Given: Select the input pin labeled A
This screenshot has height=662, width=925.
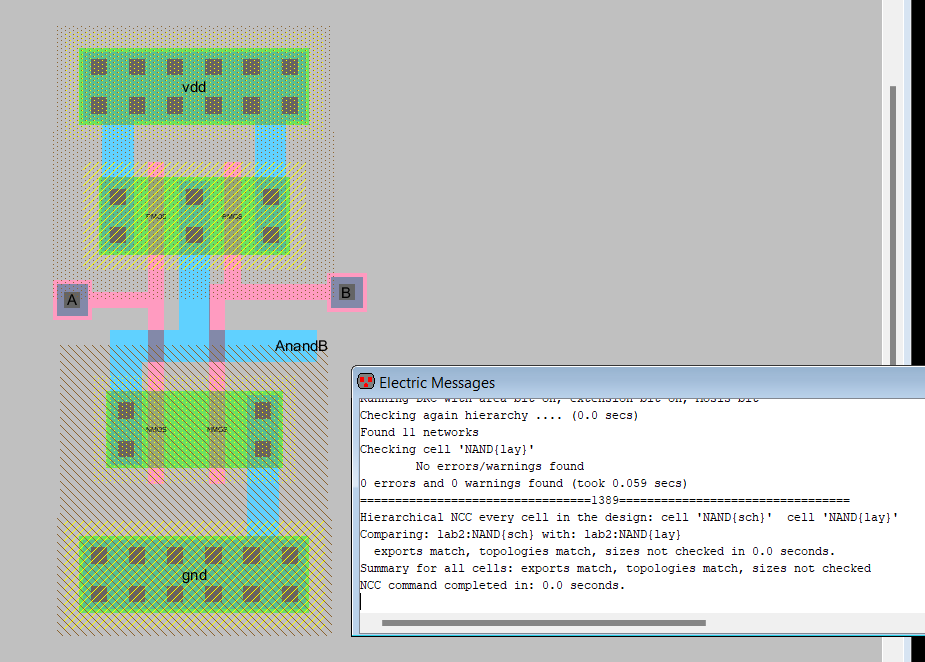Looking at the screenshot, I should [72, 300].
